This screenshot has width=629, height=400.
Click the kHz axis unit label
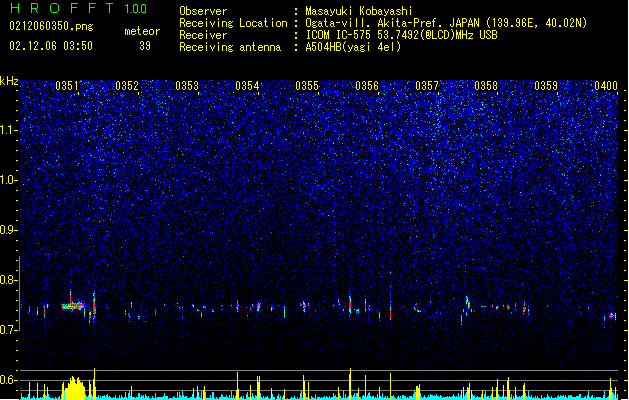(x=9, y=81)
